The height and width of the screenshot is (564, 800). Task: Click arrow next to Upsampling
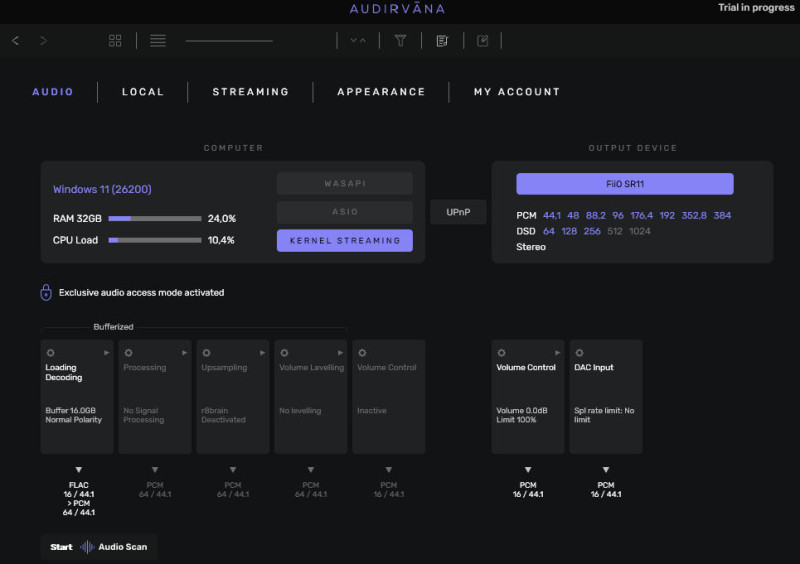[x=262, y=353]
